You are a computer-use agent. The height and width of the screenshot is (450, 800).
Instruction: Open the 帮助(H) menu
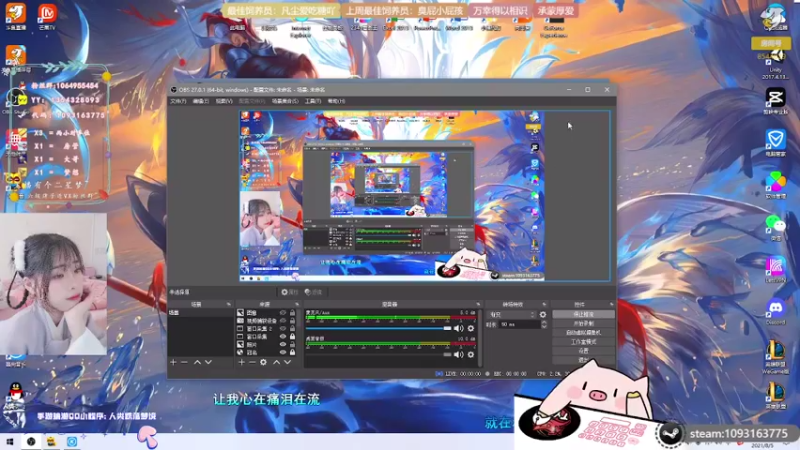[336, 101]
